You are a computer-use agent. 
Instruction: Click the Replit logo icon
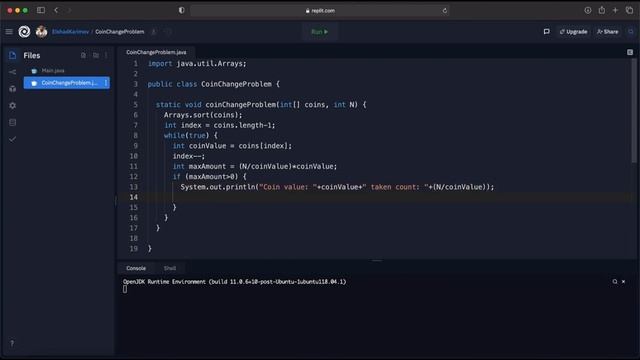tap(24, 31)
